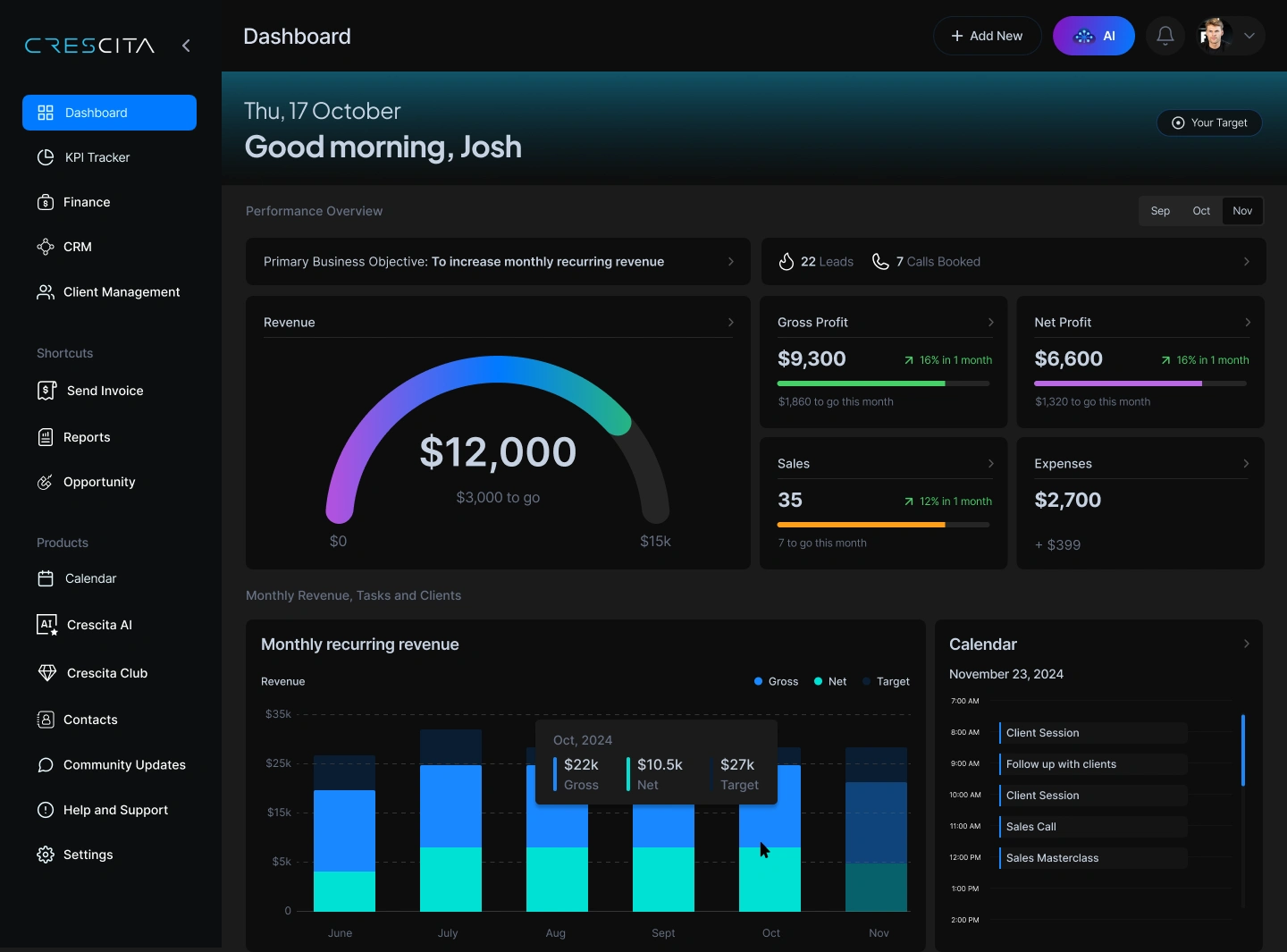Click the Gross Profit progress bar
The width and height of the screenshot is (1287, 952).
click(883, 383)
